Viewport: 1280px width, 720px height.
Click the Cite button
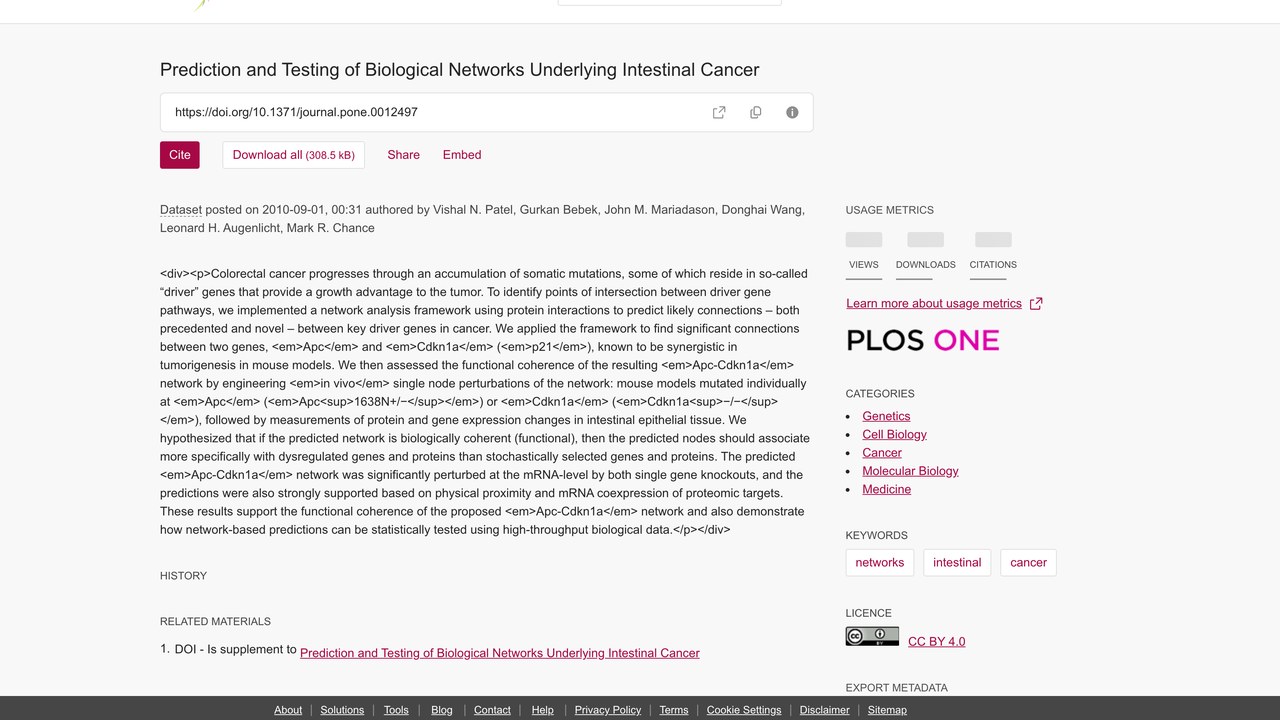(180, 155)
